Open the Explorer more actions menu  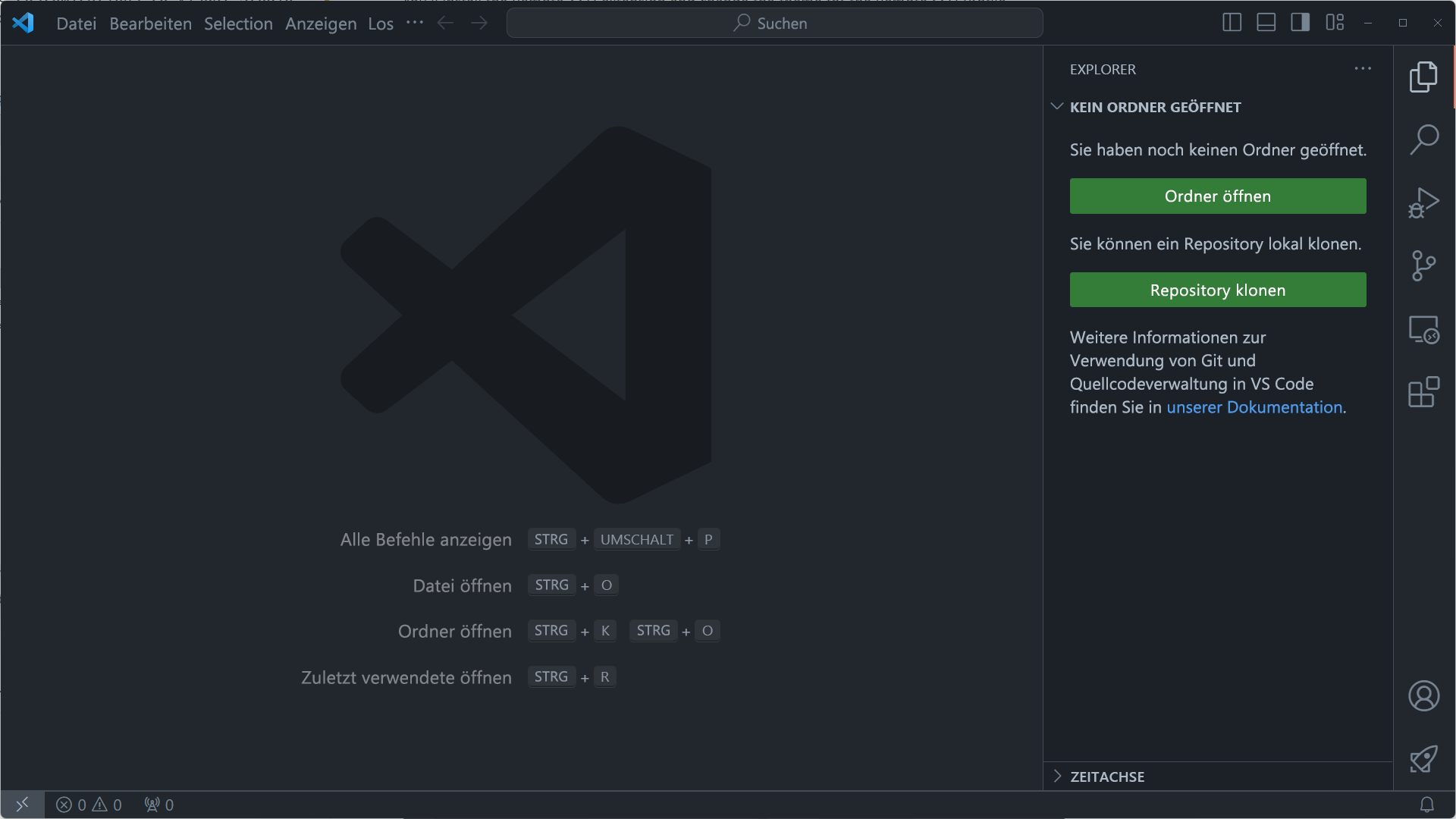1363,69
